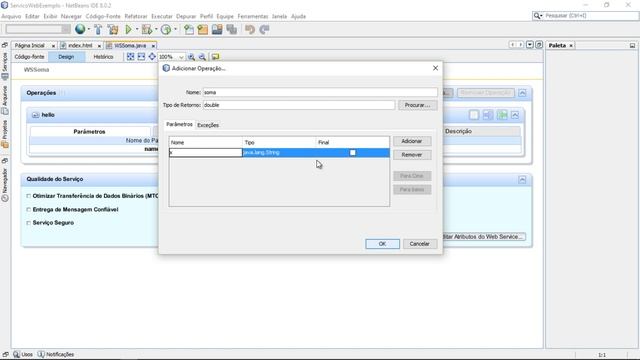Click the Paleta panel minimize icon
Viewport: 640px width, 360px height.
click(x=632, y=45)
